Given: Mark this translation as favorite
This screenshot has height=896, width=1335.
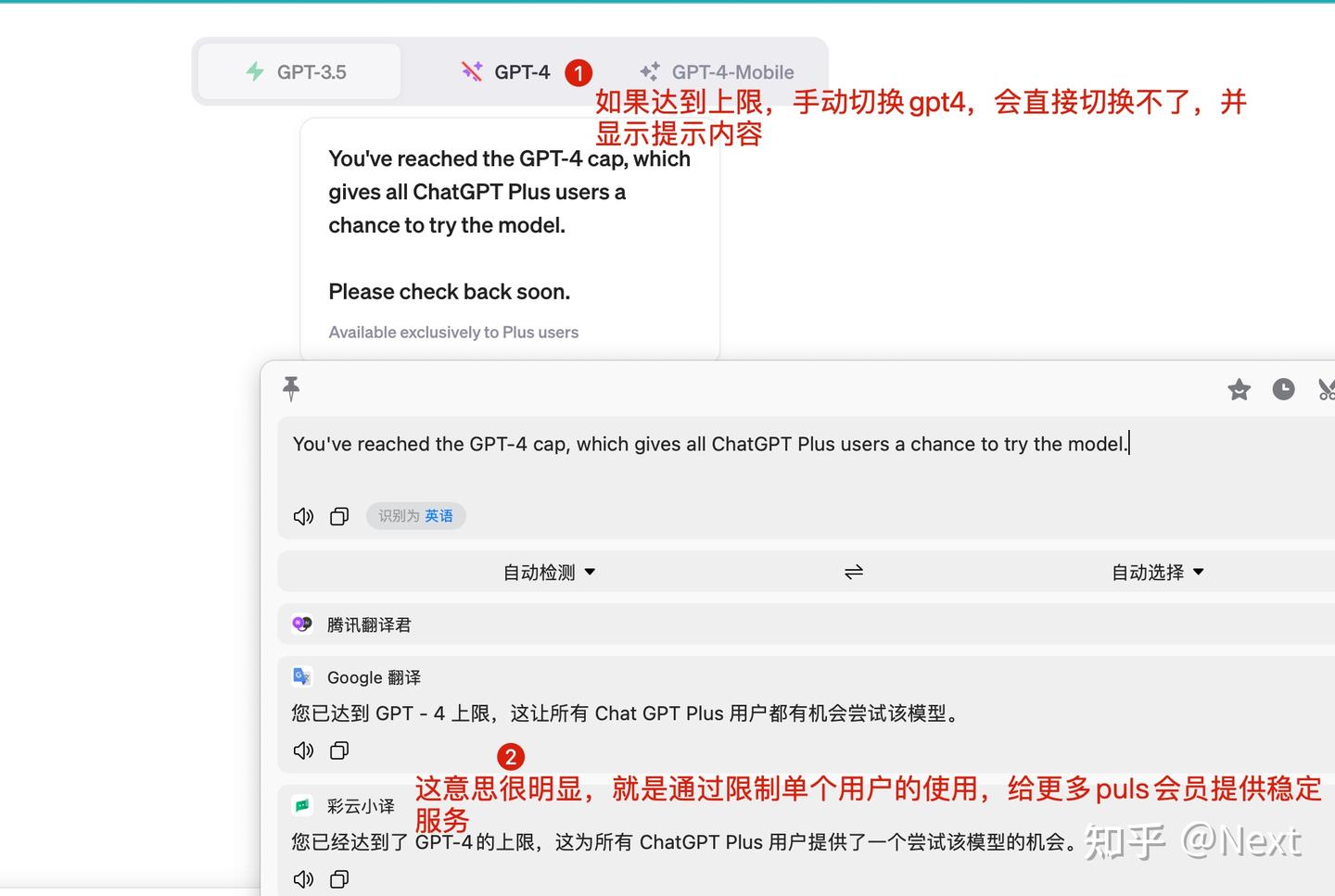Looking at the screenshot, I should 1239,389.
